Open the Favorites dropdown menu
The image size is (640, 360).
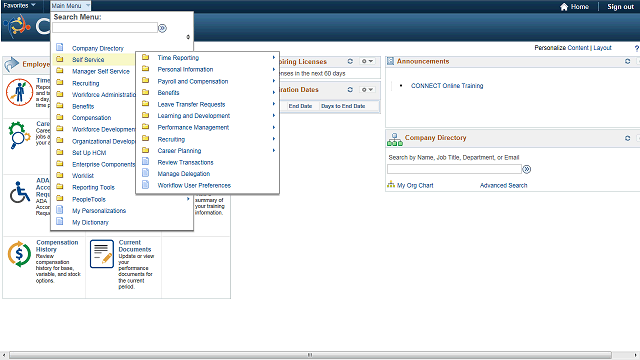tap(19, 5)
